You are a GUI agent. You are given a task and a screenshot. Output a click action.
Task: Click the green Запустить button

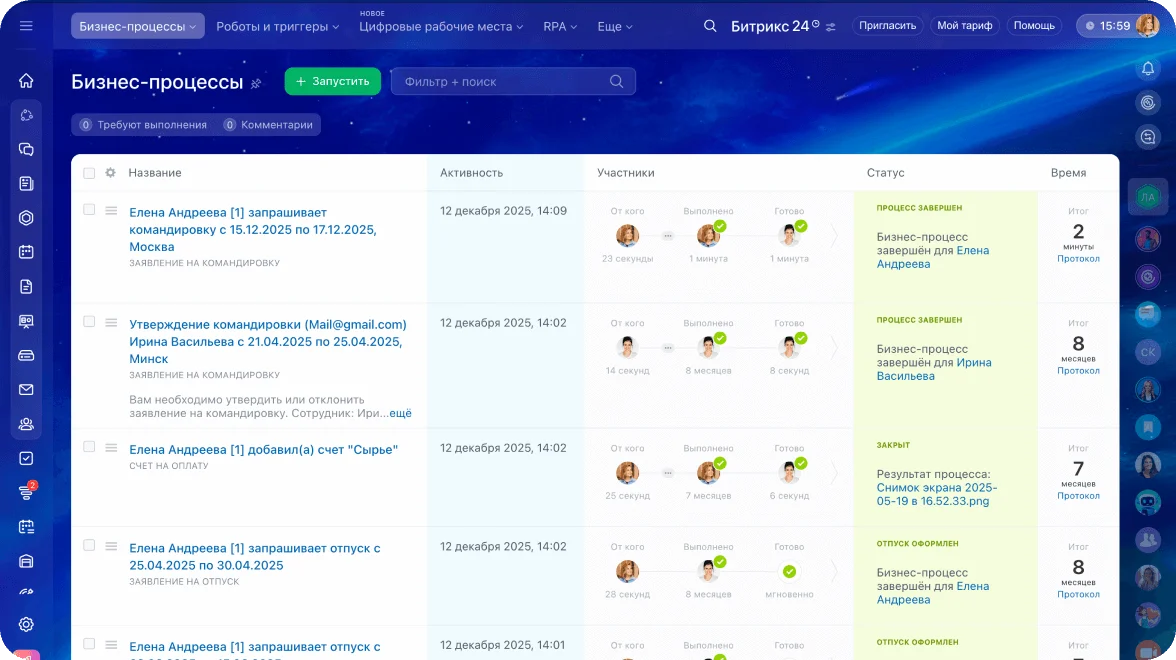click(x=332, y=81)
